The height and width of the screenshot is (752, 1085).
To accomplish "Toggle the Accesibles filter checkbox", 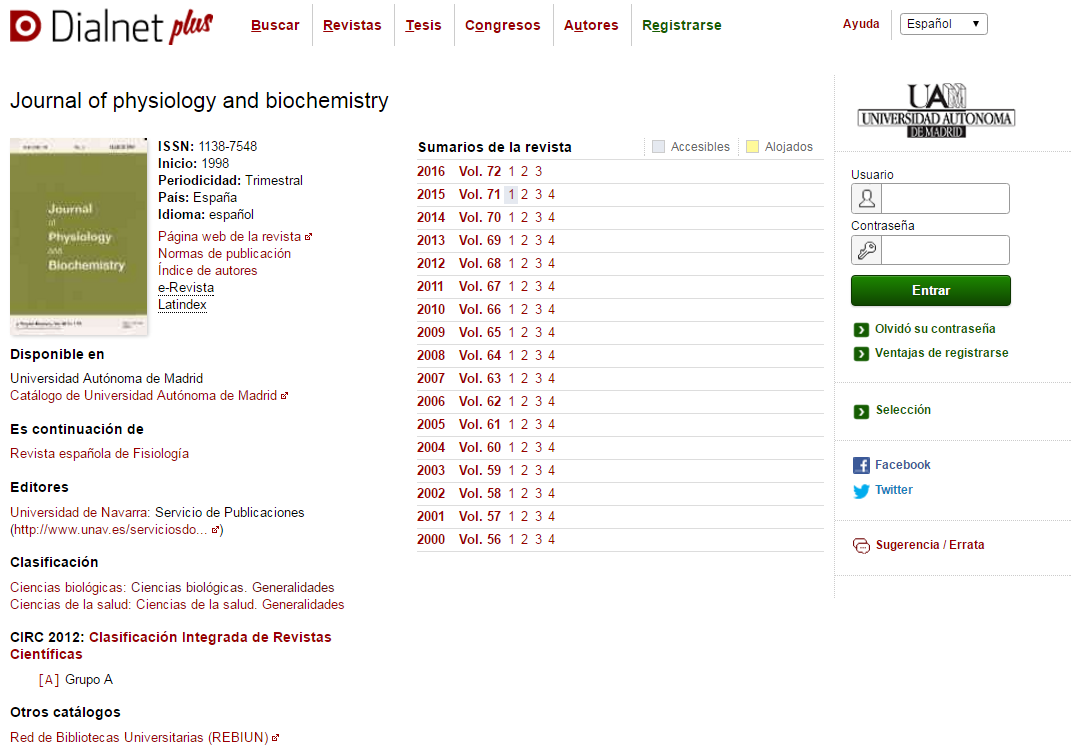I will 658,146.
